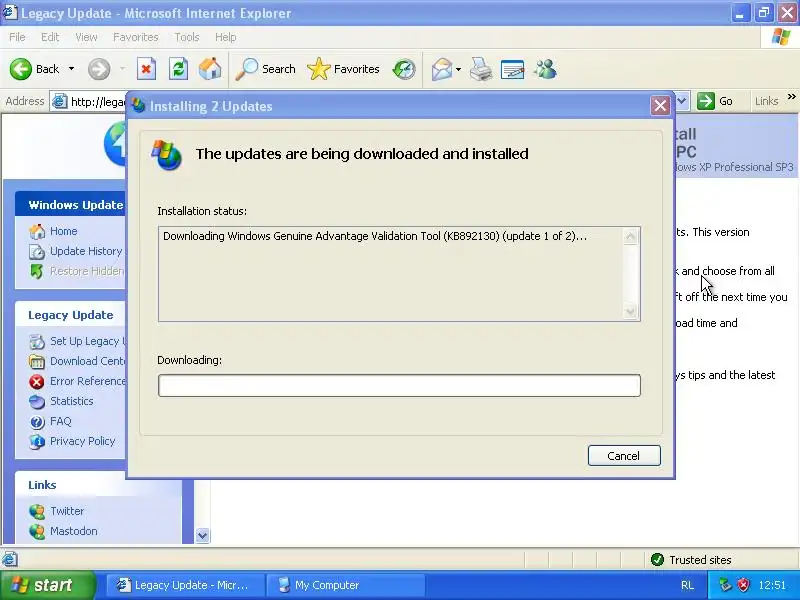The image size is (800, 600).
Task: Click the Refresh icon in toolbar
Action: [178, 69]
